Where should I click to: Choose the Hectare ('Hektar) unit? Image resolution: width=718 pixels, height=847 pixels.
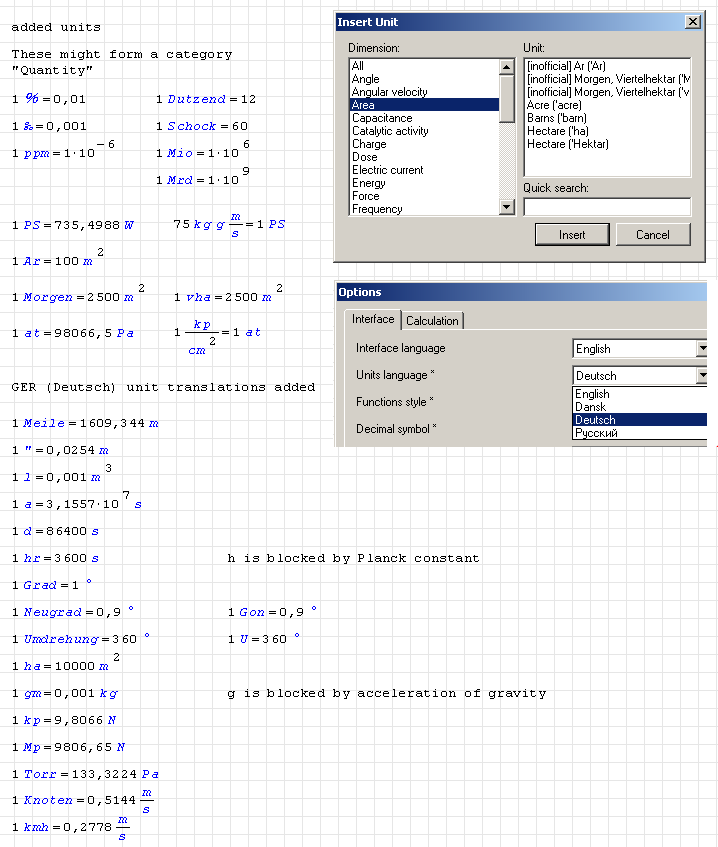(565, 144)
